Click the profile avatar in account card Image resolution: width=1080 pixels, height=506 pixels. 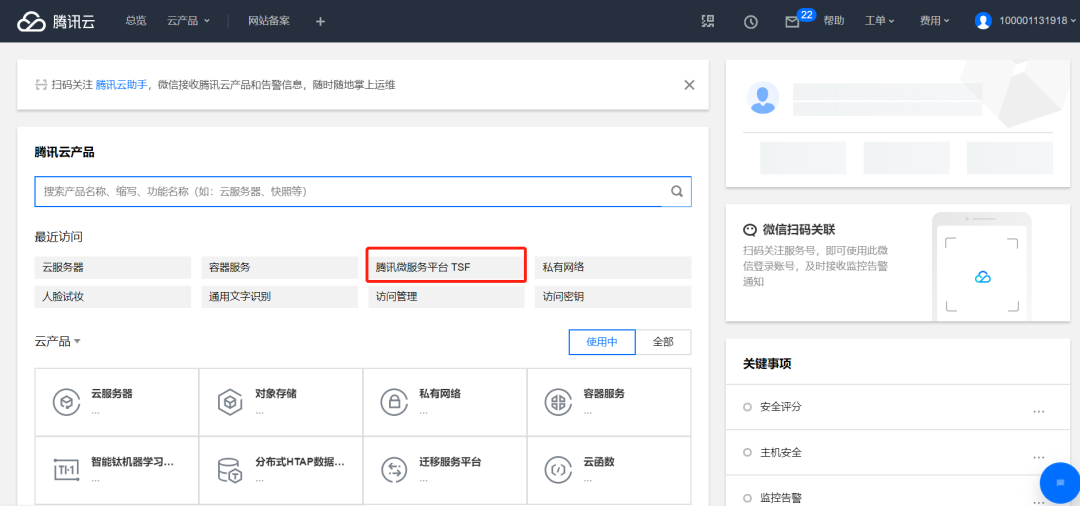click(x=763, y=98)
